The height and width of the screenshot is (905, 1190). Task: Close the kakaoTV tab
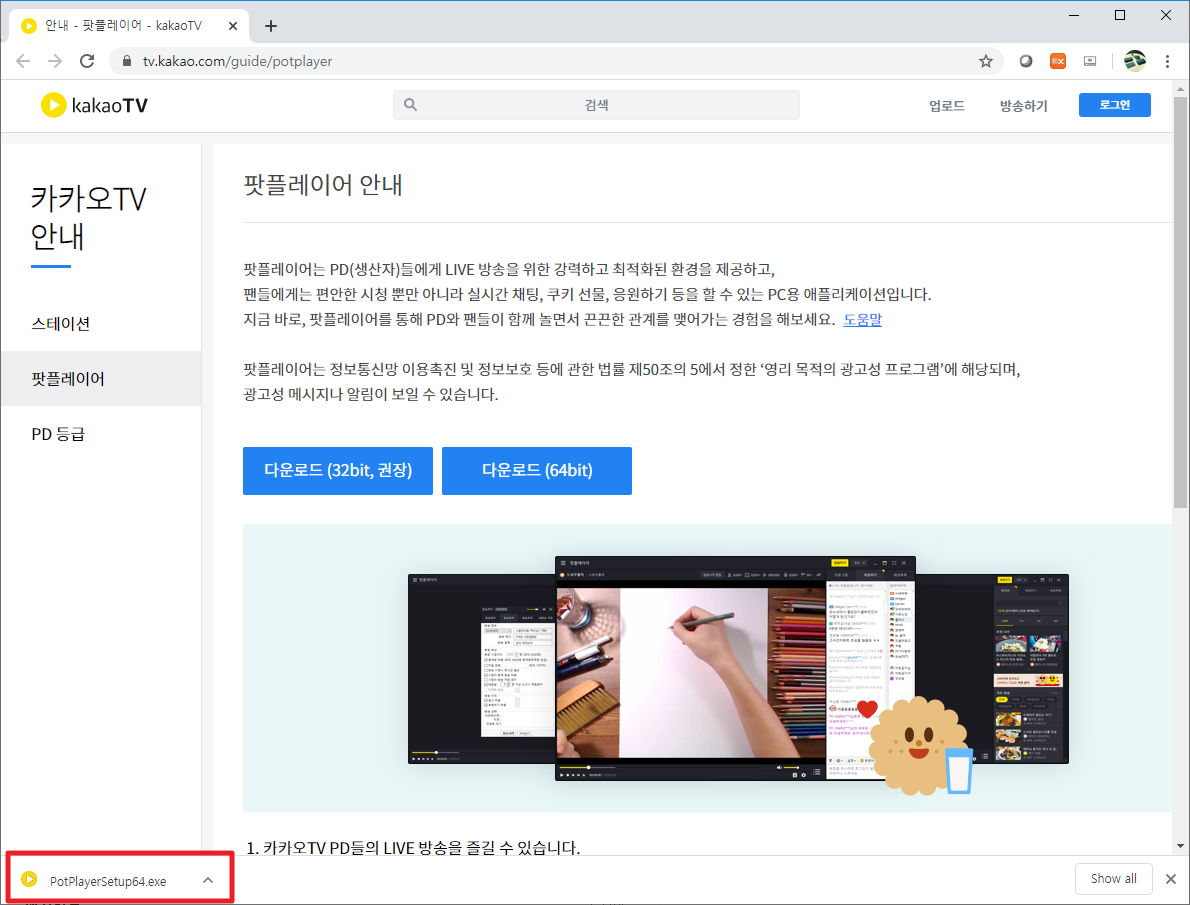coord(233,26)
